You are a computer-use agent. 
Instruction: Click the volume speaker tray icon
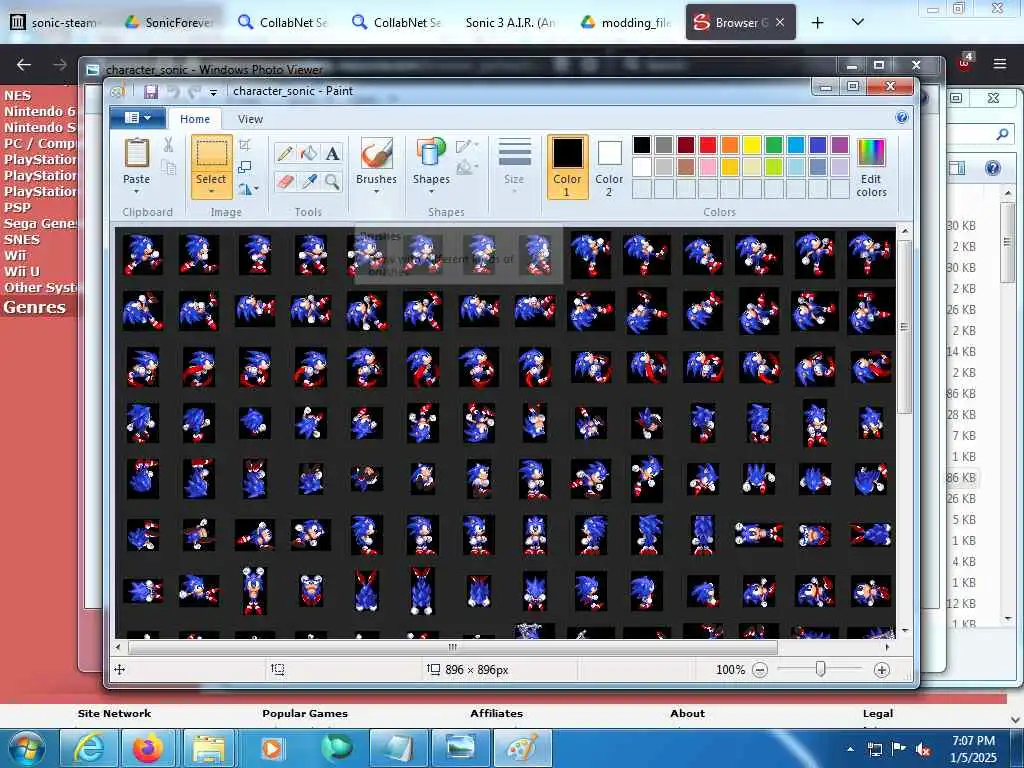(x=923, y=749)
